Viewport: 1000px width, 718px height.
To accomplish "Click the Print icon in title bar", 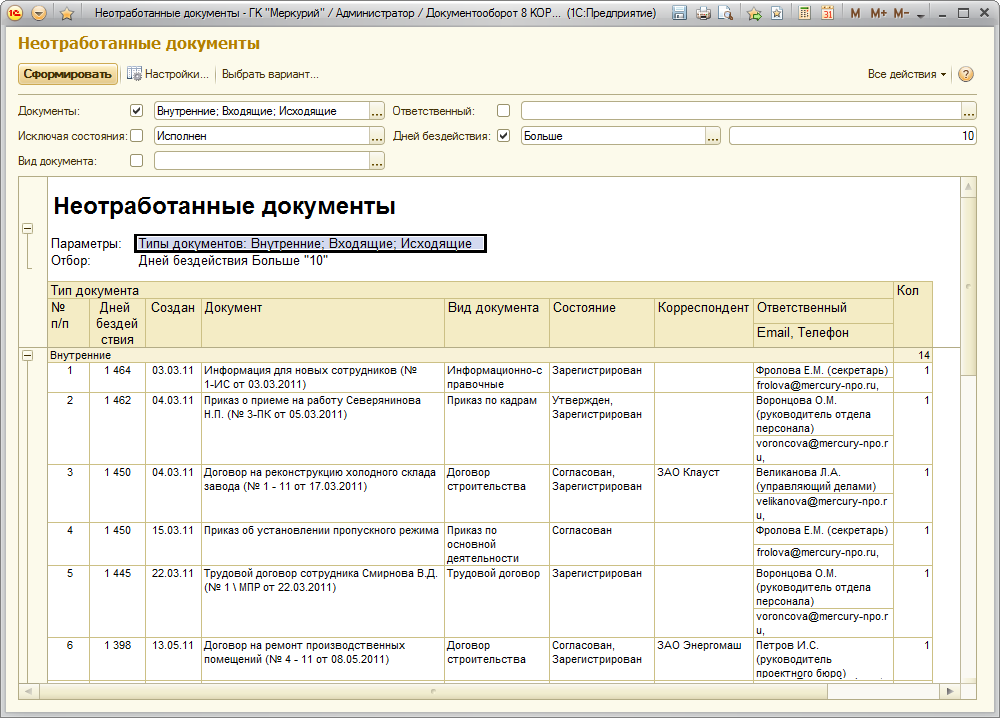I will coord(703,13).
